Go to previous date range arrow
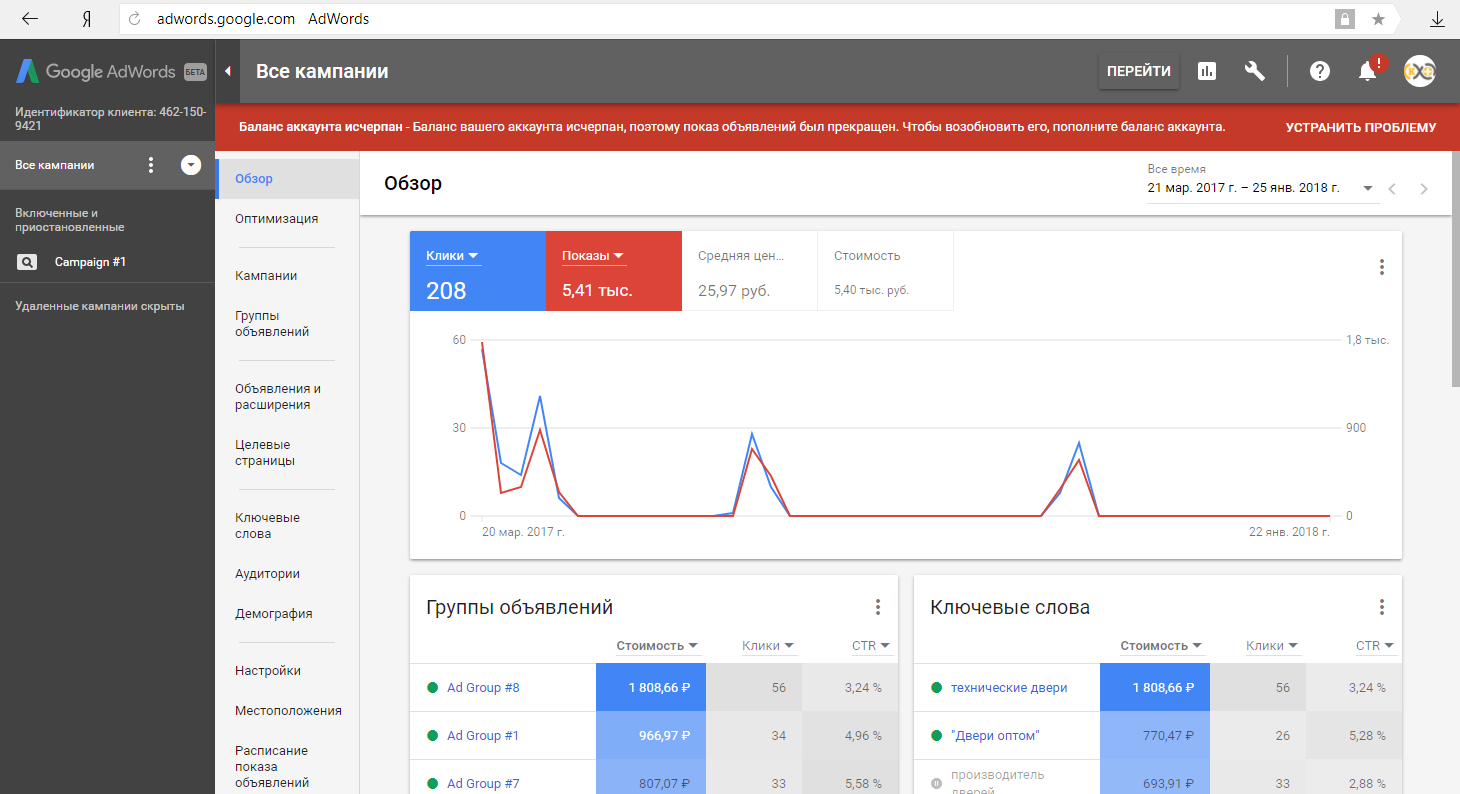 click(x=1392, y=188)
